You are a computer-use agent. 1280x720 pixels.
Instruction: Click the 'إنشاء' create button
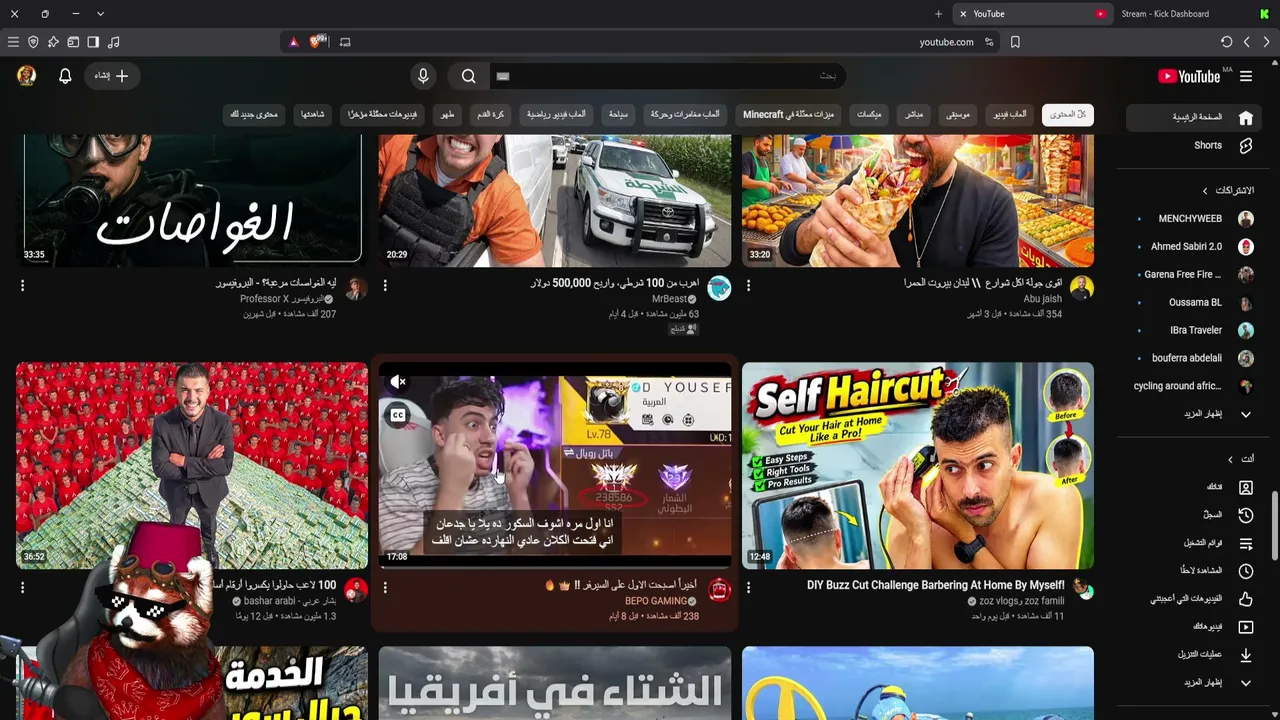tap(111, 76)
